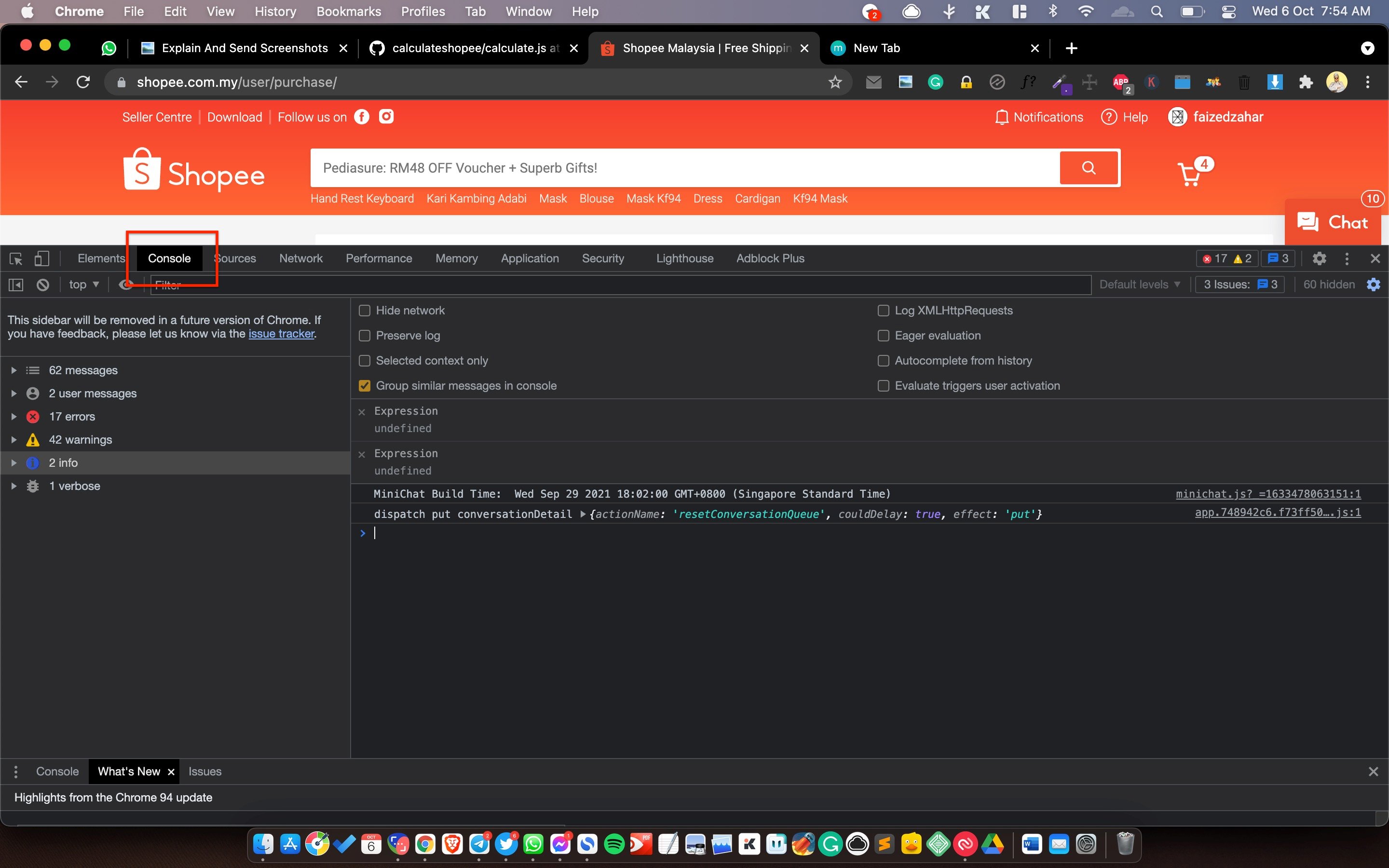
Task: Switch to the Network panel
Action: [x=301, y=258]
